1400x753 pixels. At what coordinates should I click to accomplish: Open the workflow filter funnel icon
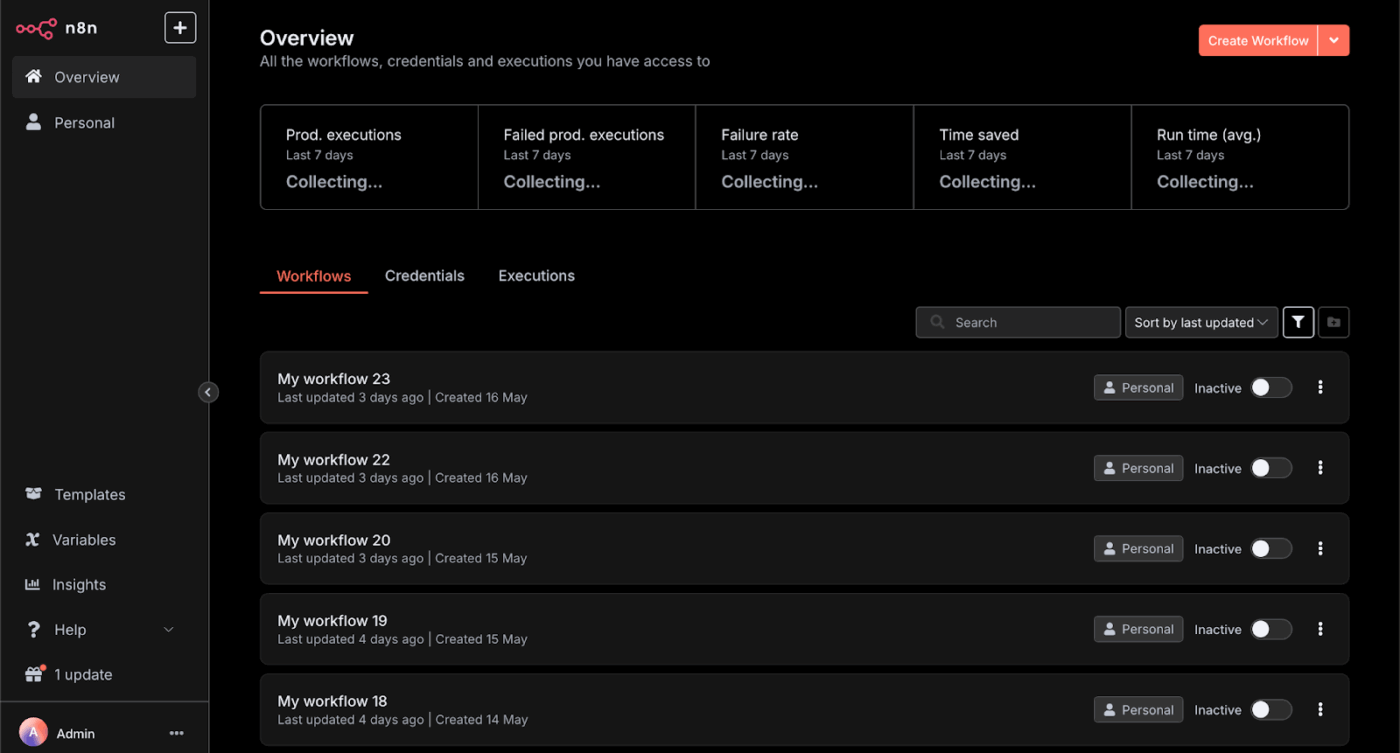(1298, 322)
